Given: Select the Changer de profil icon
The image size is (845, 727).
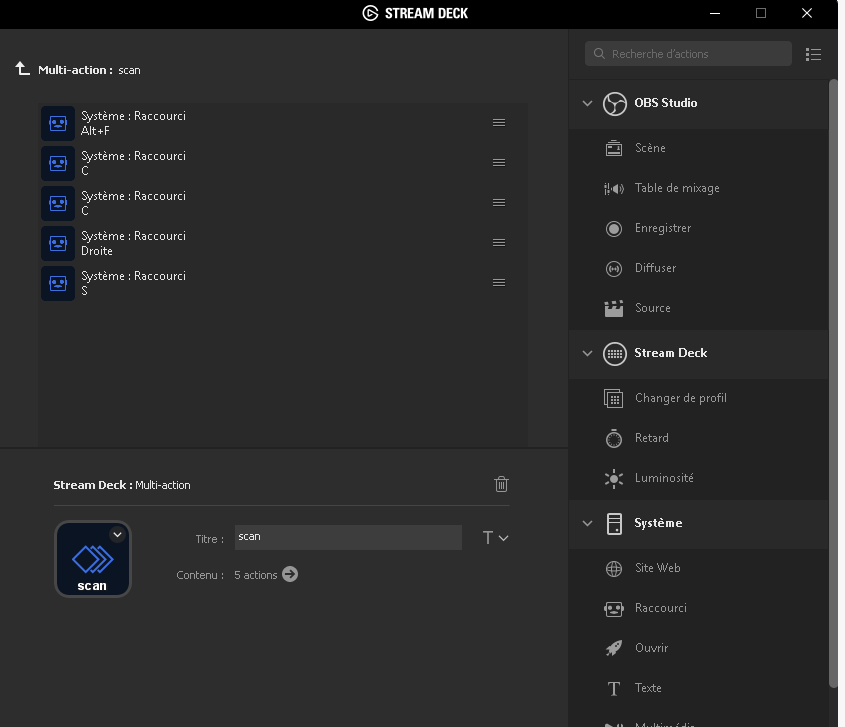Looking at the screenshot, I should click(614, 398).
